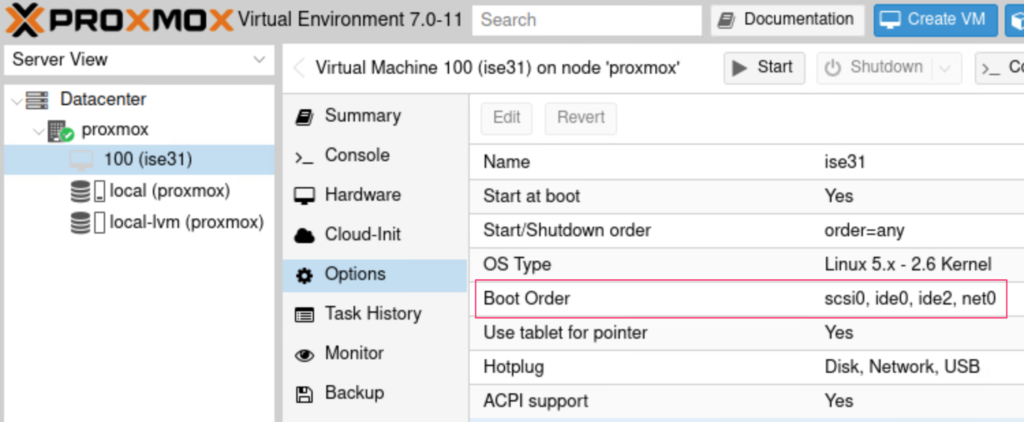
Task: Click the Console prompt icon
Action: (x=304, y=157)
